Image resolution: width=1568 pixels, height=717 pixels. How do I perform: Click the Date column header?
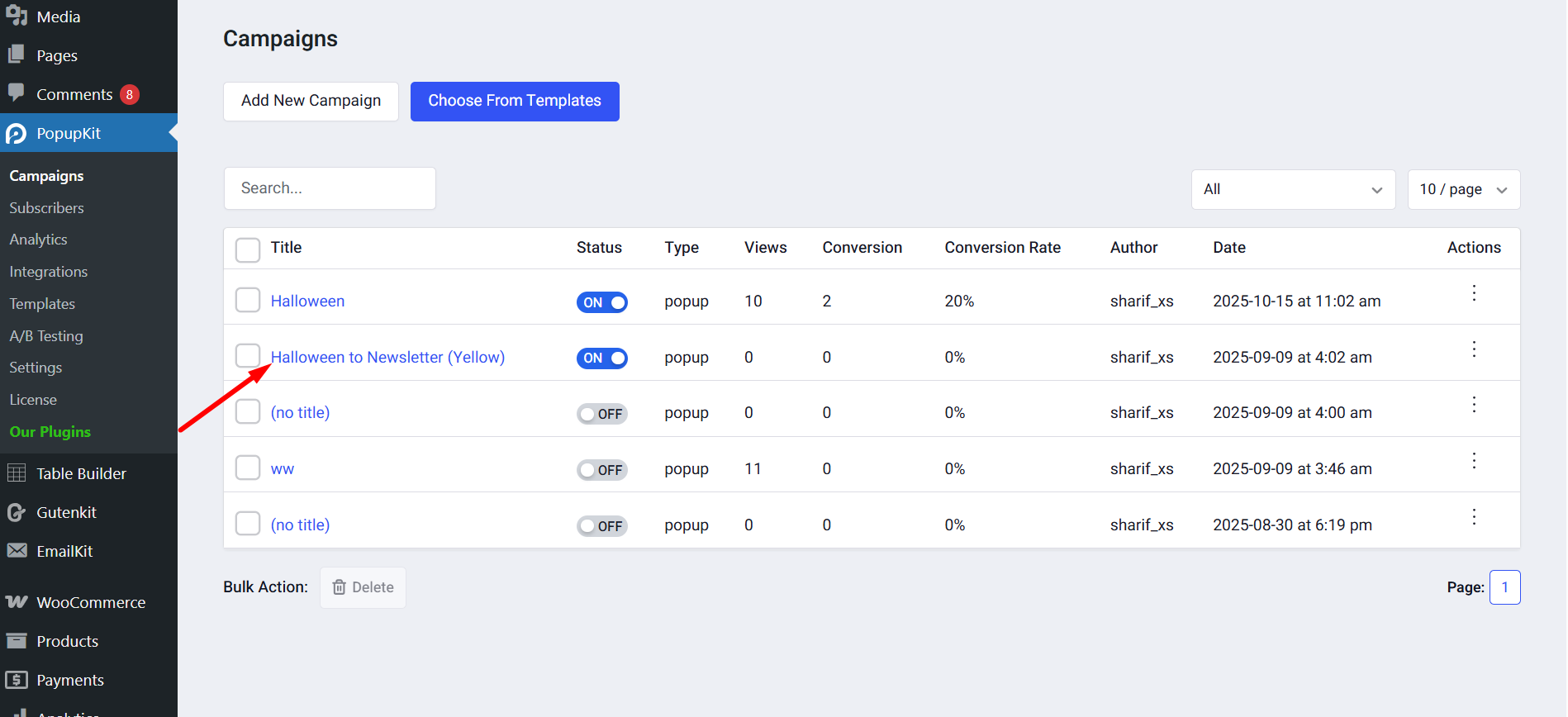[1229, 248]
